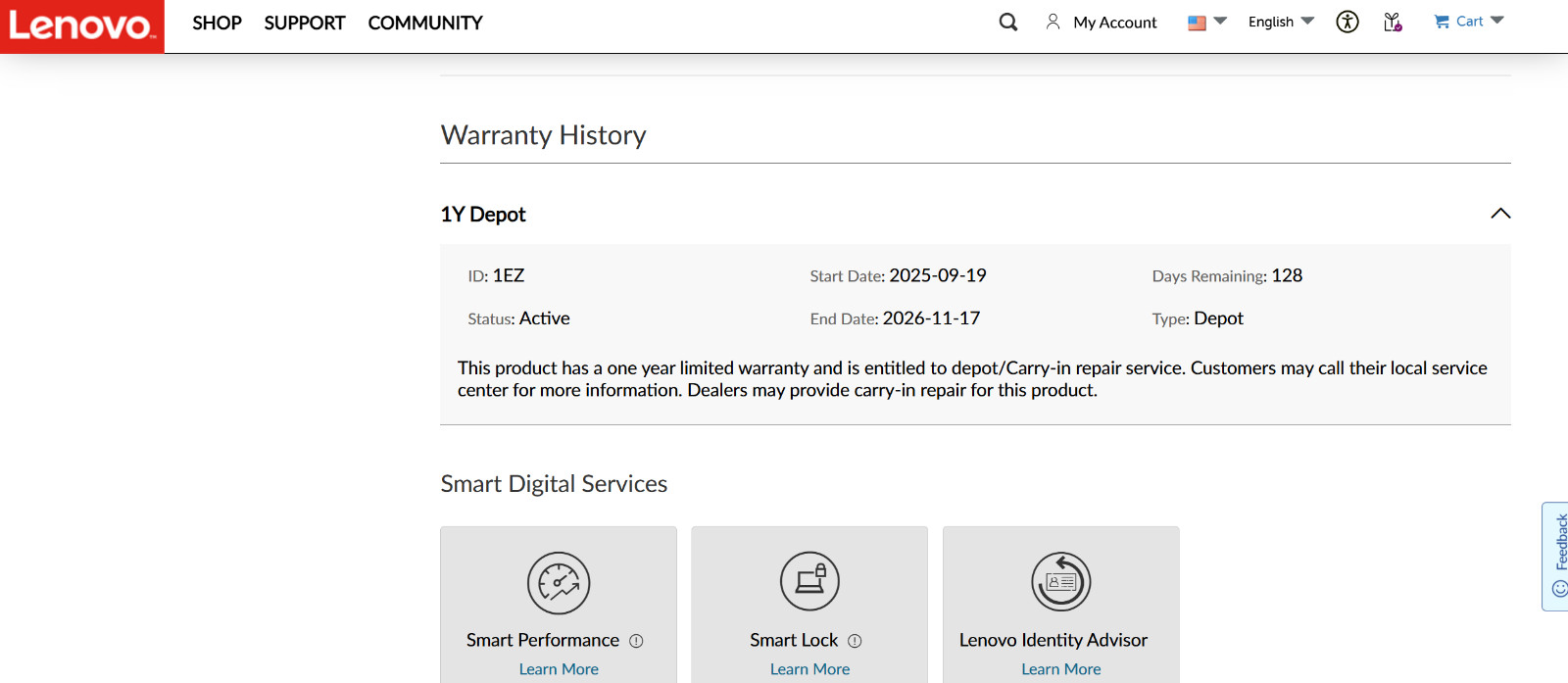Screen dimensions: 1568x683
Task: Click the Lenovo logo
Action: 82,25
